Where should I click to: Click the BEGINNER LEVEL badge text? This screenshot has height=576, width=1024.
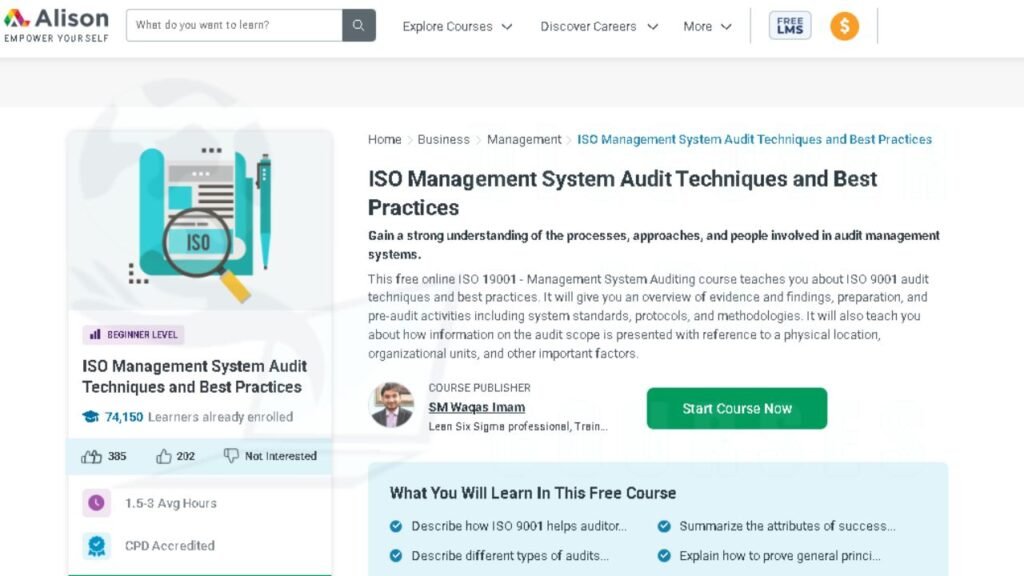pos(142,334)
